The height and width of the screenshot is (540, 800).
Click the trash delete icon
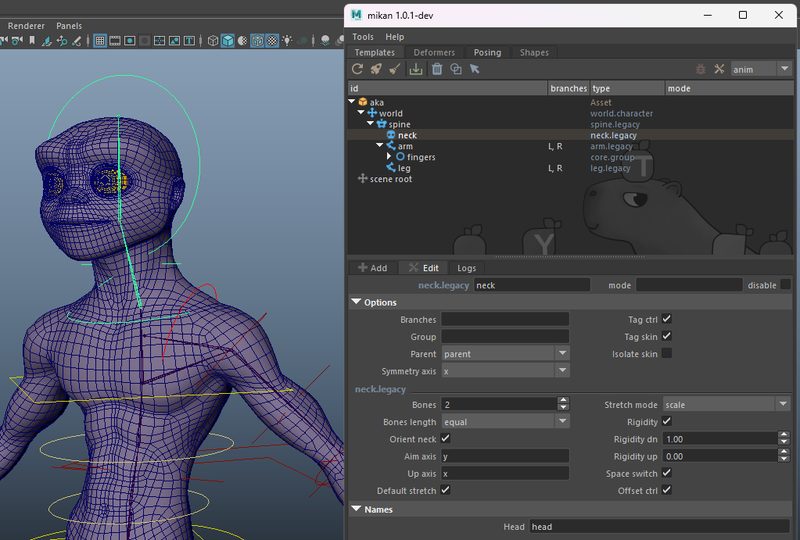click(437, 69)
